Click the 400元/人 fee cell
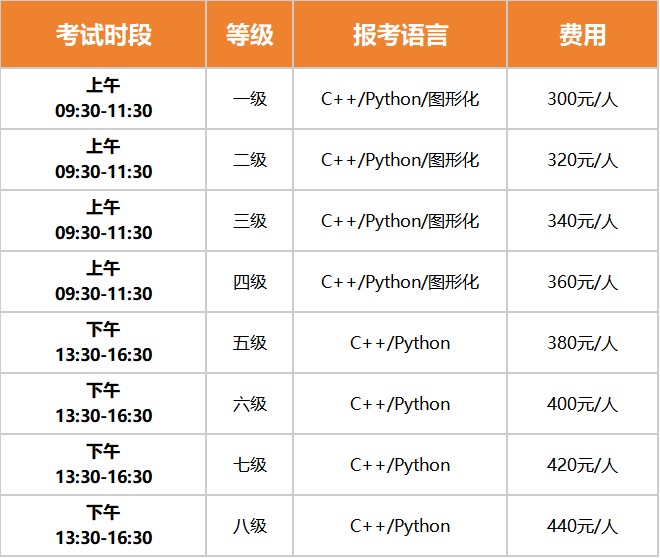 click(x=582, y=404)
